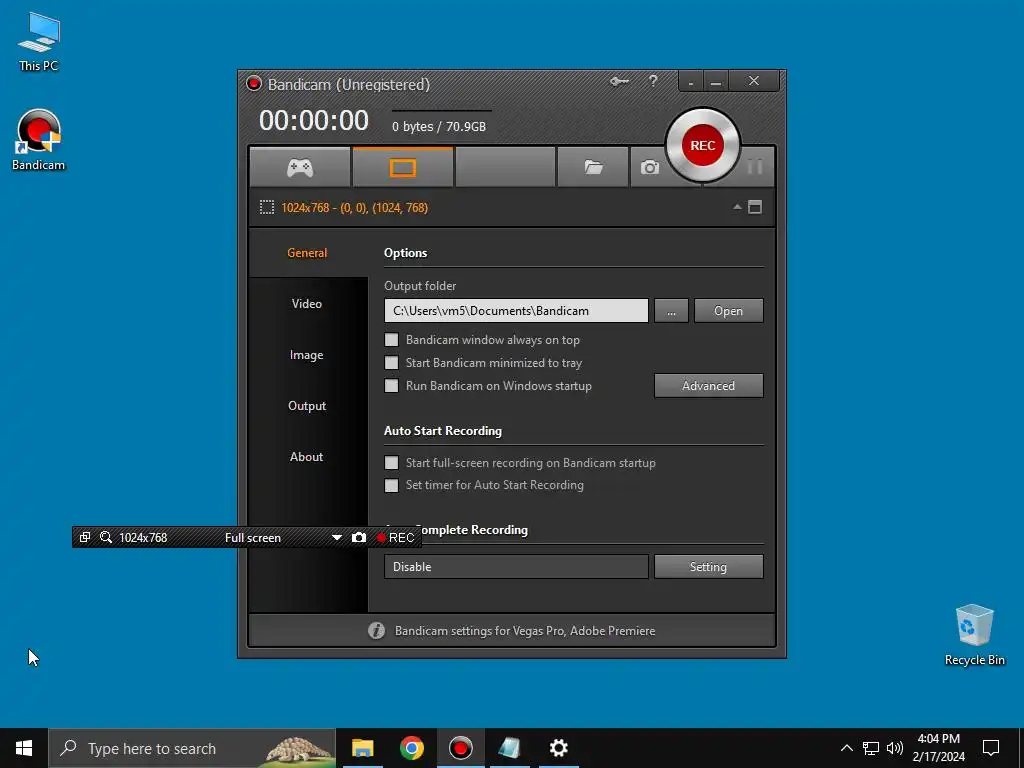Open Bandicam settings for Vegas Pro link
Viewport: 1024px width, 768px height.
tap(525, 631)
